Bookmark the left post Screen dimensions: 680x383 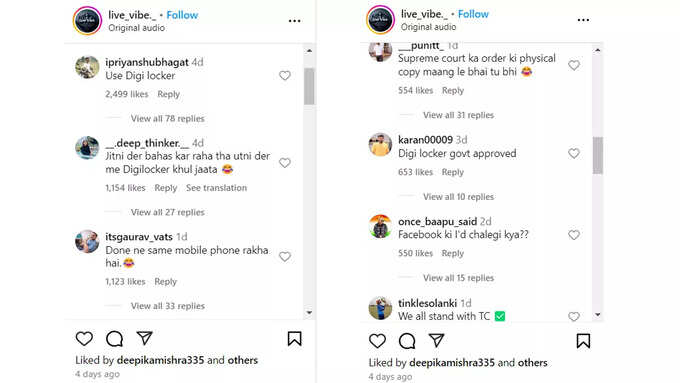coord(294,339)
